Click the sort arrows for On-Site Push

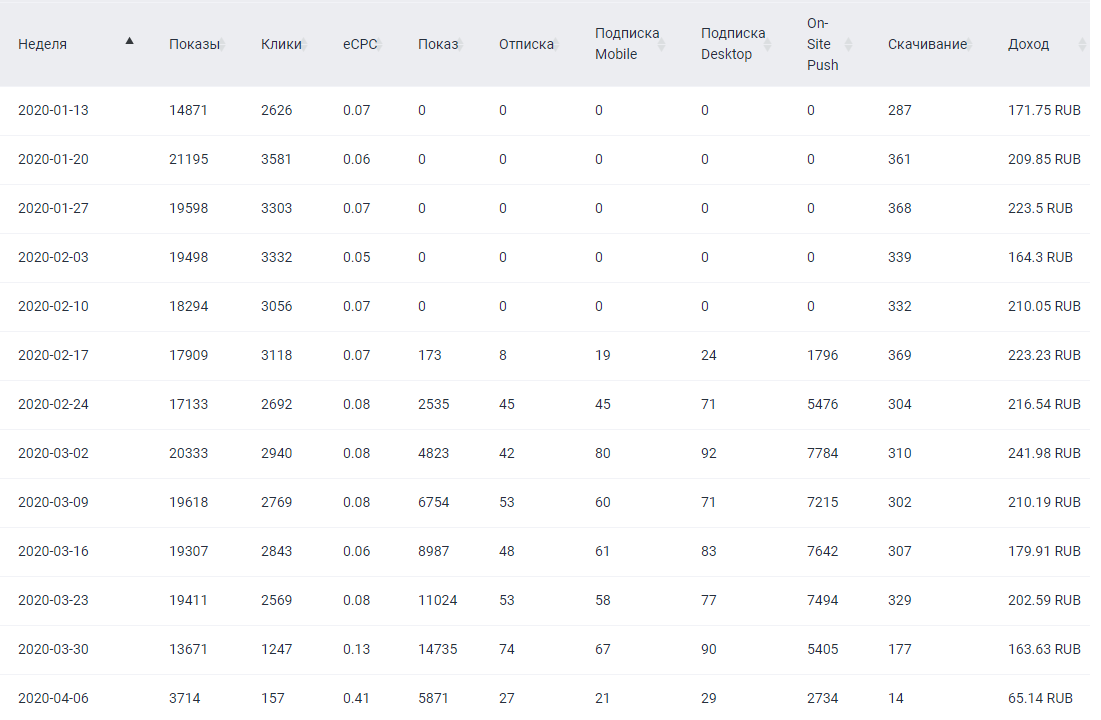tap(849, 45)
